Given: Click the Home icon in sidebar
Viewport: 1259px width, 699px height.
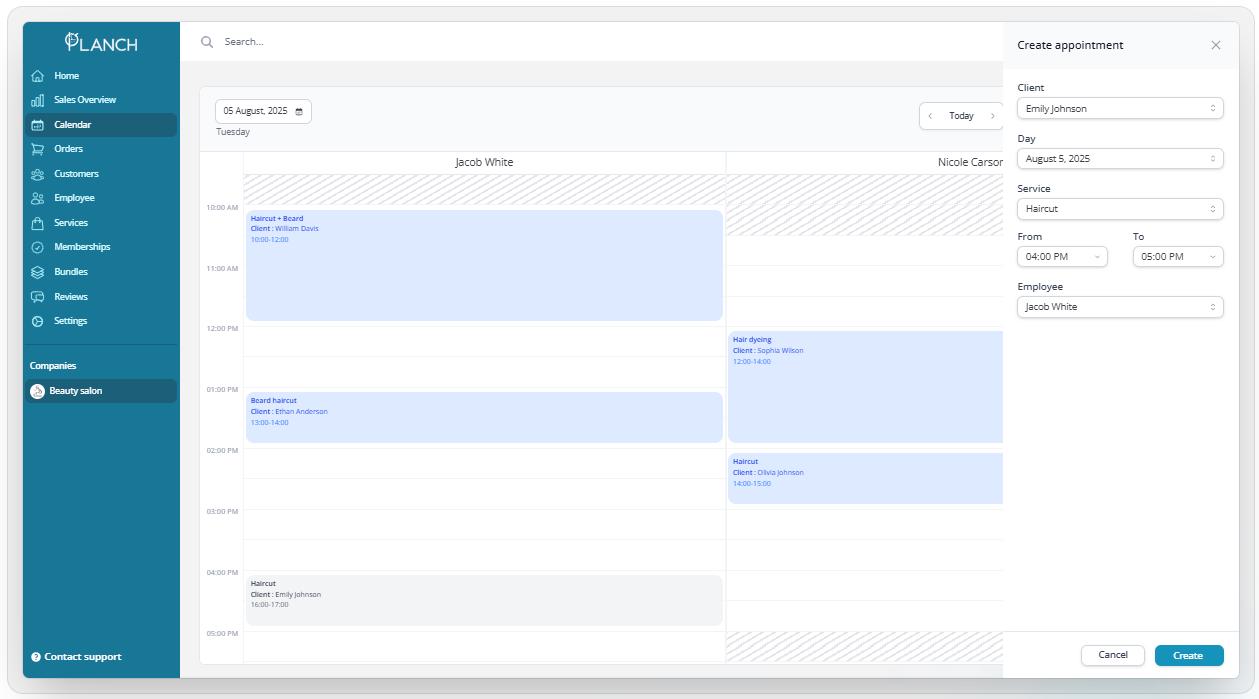Looking at the screenshot, I should tap(38, 76).
